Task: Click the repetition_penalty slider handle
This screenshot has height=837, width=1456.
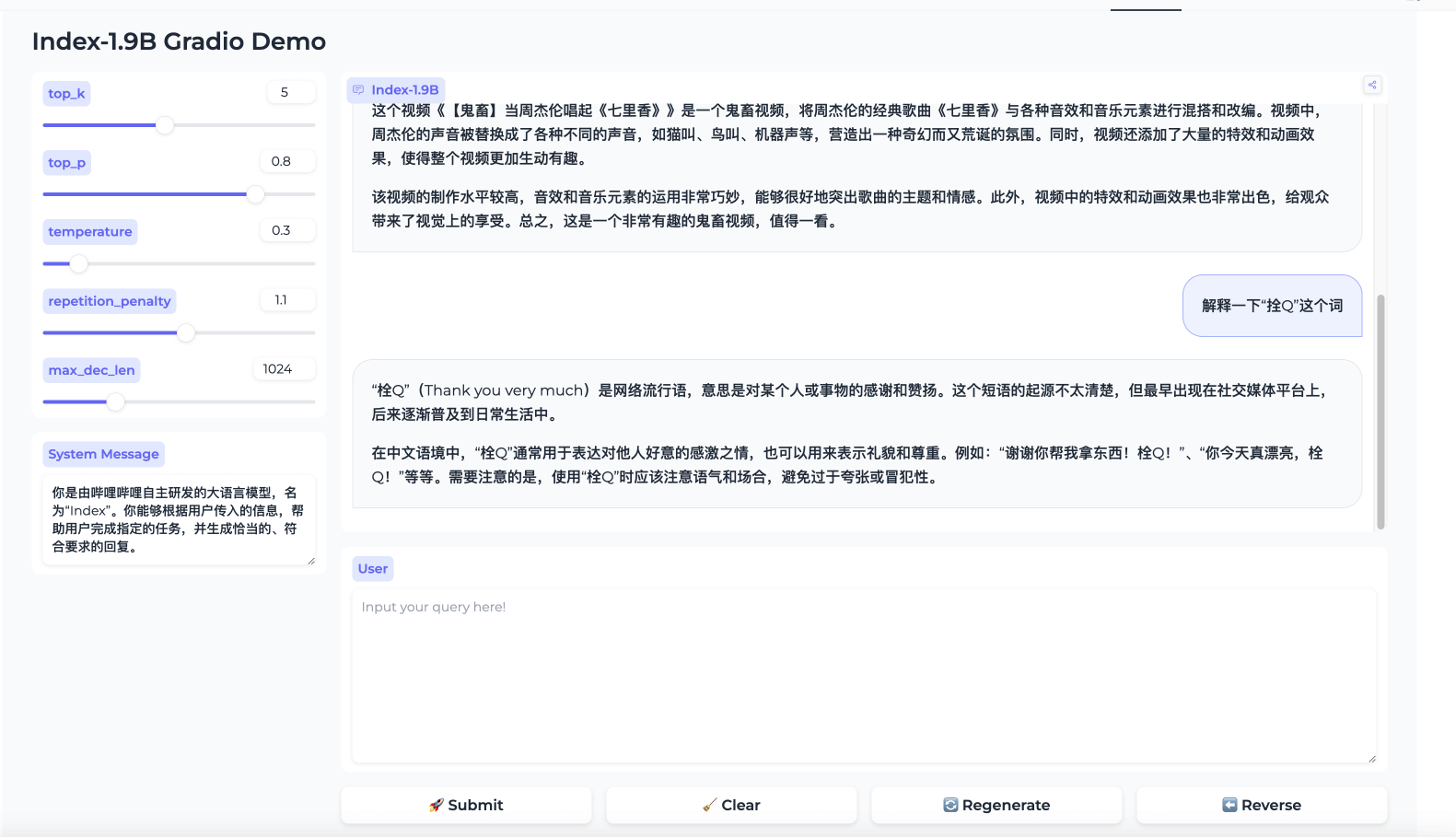Action: [x=186, y=332]
